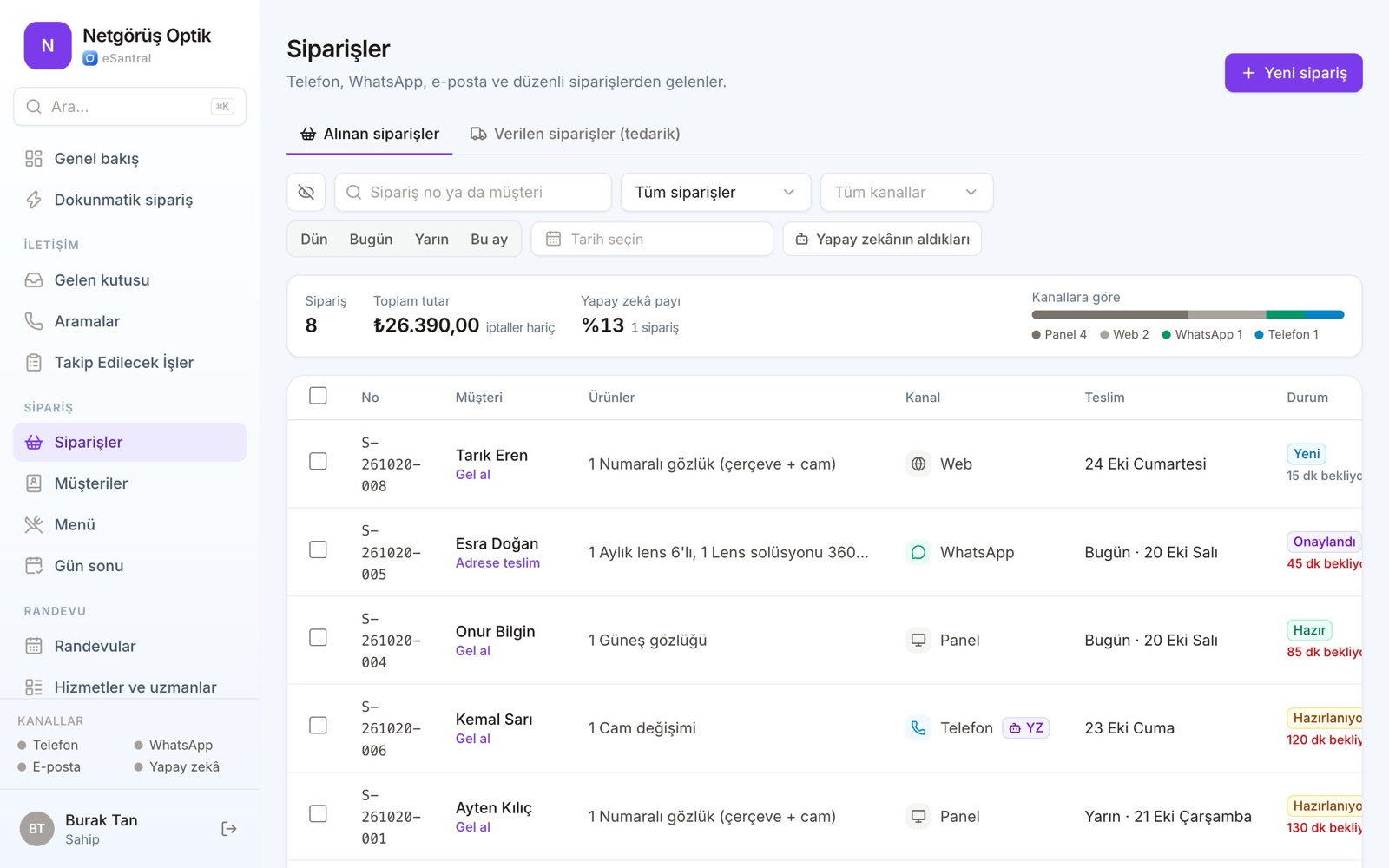Open Dokunmatik sipariş with the lightning icon
The height and width of the screenshot is (868, 1389).
(129, 200)
